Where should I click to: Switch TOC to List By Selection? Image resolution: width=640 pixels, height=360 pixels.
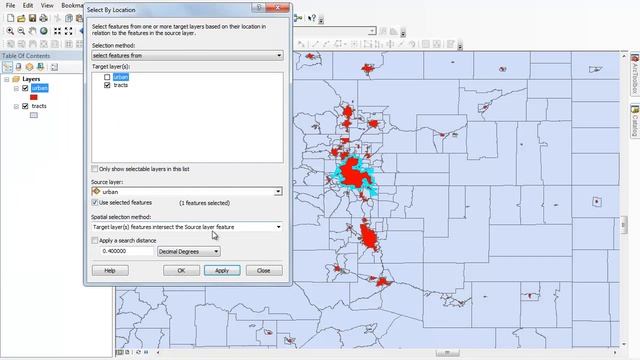tap(40, 67)
